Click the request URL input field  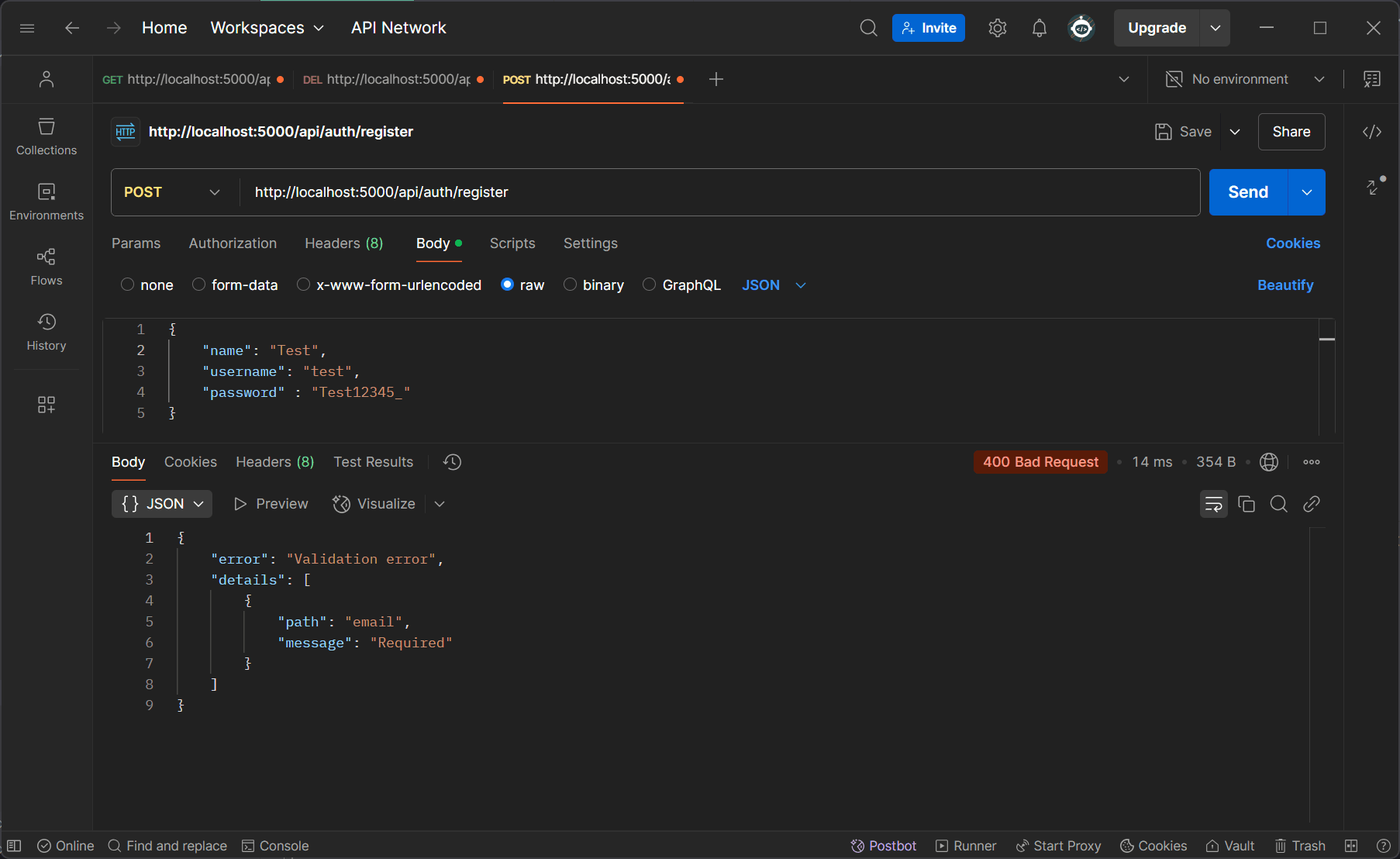click(719, 192)
